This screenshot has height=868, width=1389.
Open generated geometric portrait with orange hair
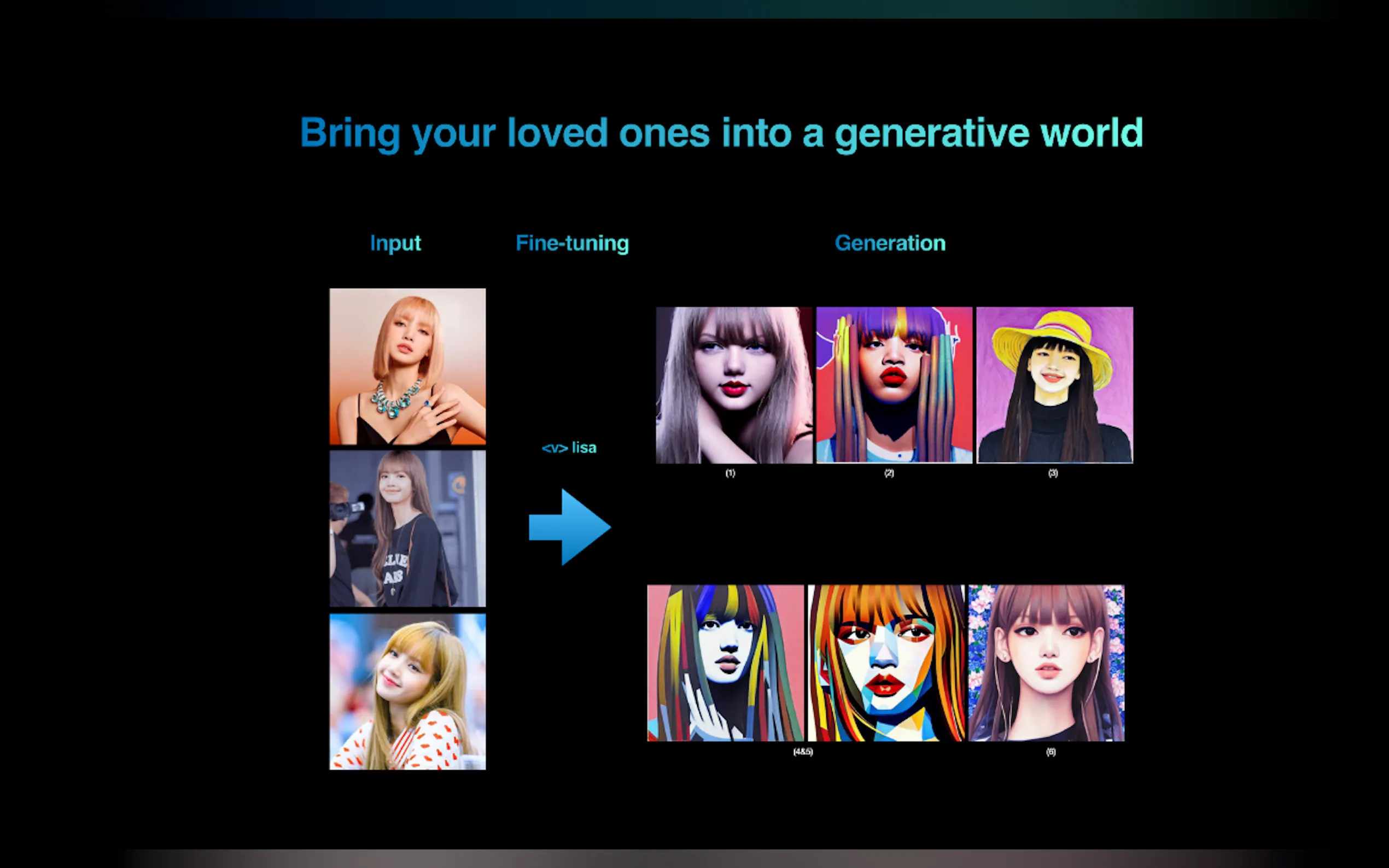(x=886, y=663)
